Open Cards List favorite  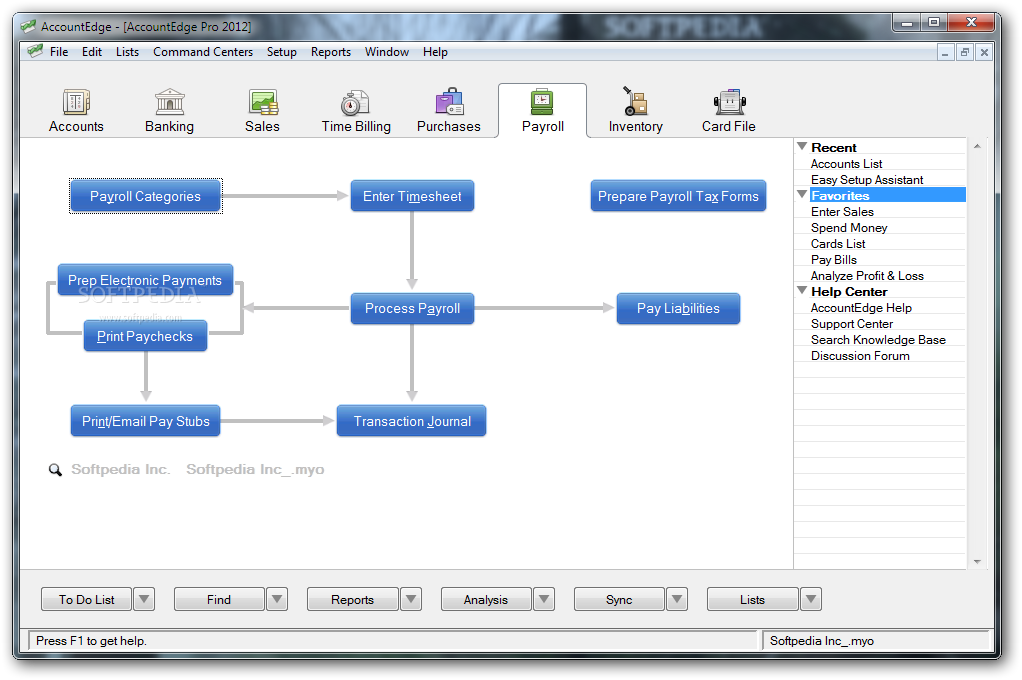pyautogui.click(x=838, y=243)
